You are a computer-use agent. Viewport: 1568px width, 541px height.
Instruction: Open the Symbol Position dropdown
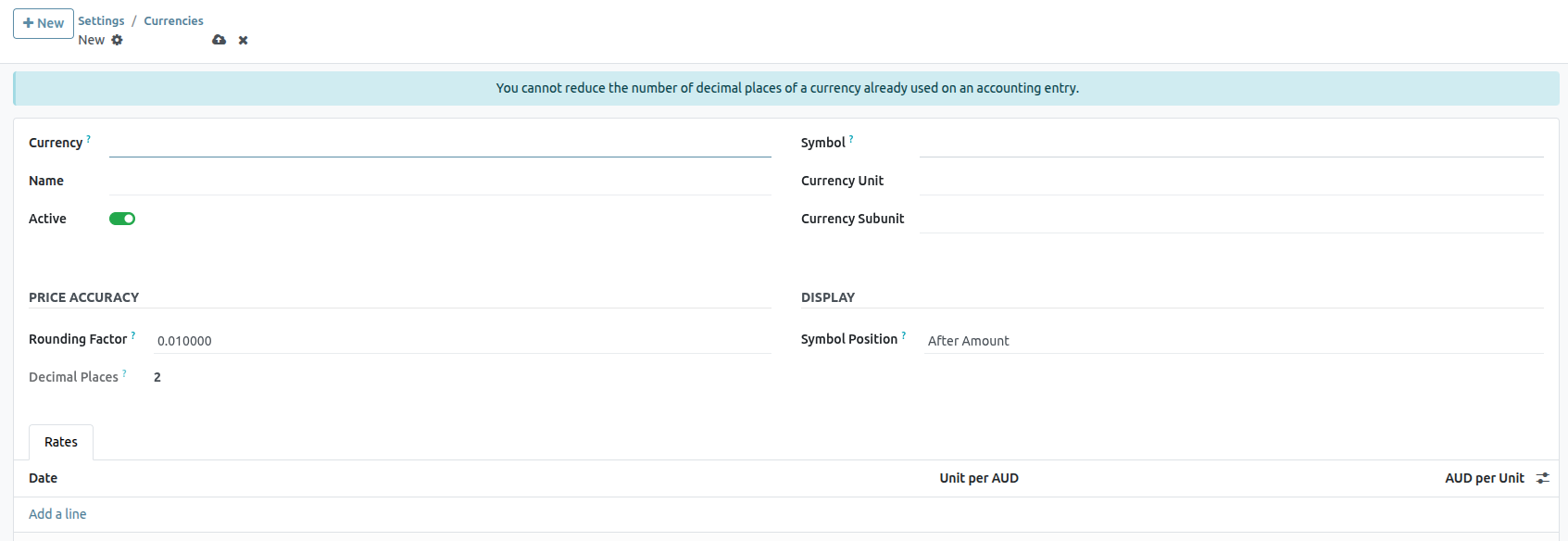1232,341
